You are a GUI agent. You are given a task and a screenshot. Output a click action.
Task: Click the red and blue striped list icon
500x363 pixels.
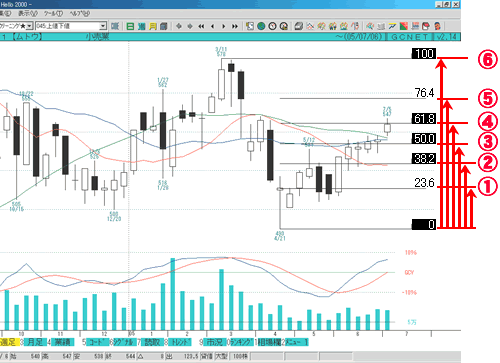(x=415, y=26)
